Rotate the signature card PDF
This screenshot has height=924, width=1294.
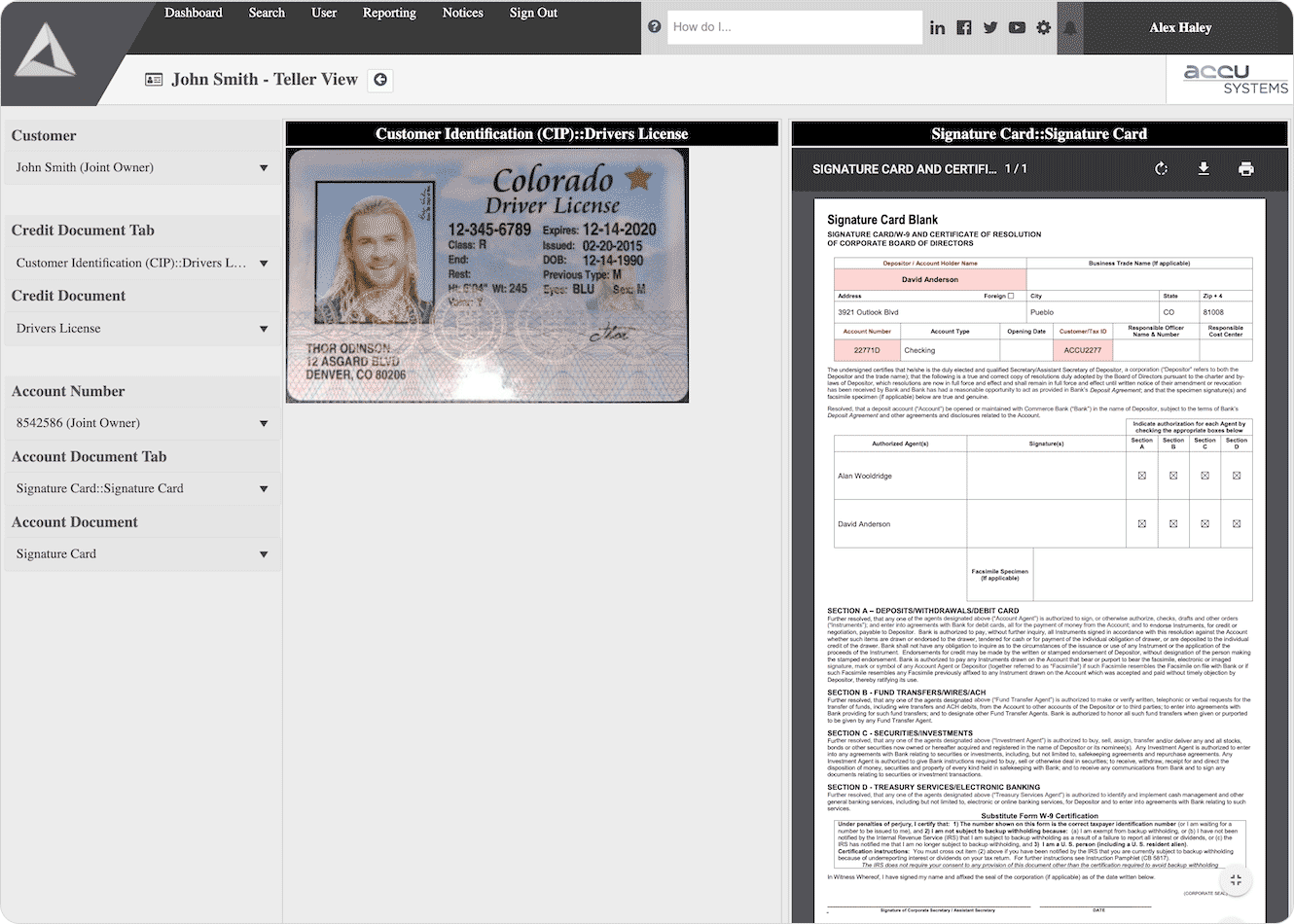pyautogui.click(x=1161, y=169)
